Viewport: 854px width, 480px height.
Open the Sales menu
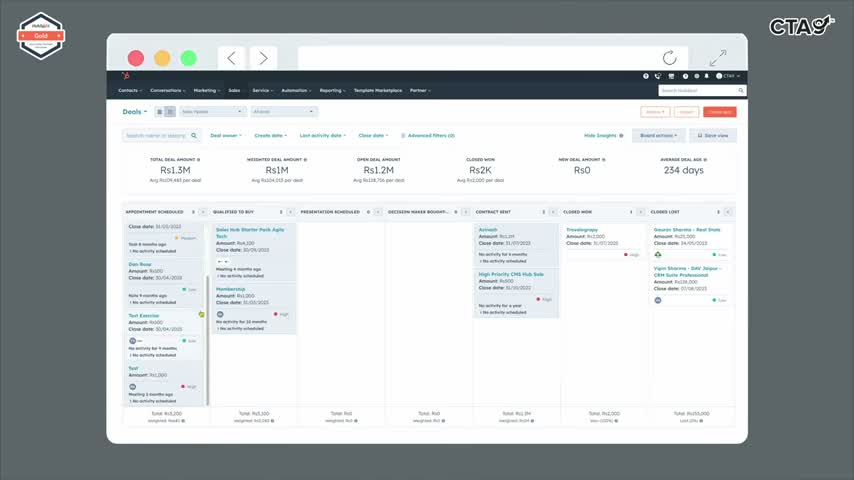(x=234, y=90)
